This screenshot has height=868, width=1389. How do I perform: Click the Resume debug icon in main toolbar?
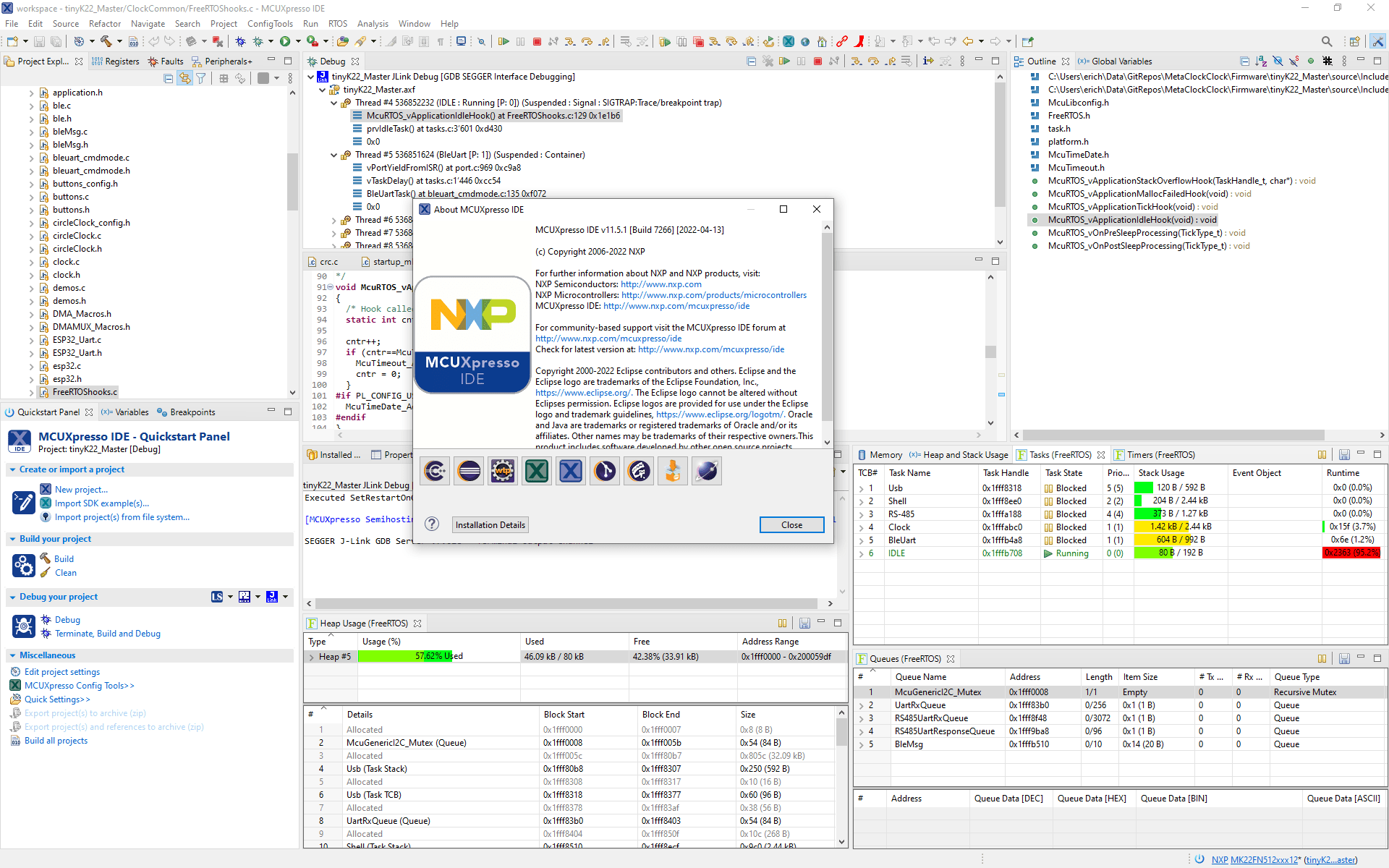(504, 42)
